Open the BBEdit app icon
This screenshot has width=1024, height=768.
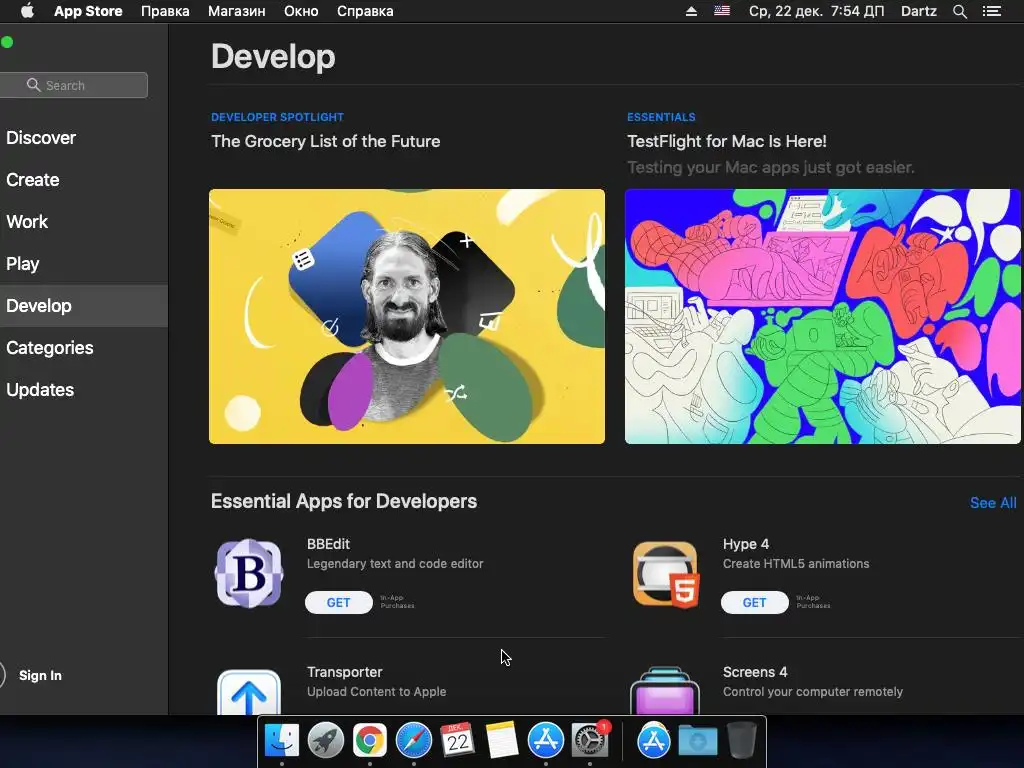pos(249,573)
